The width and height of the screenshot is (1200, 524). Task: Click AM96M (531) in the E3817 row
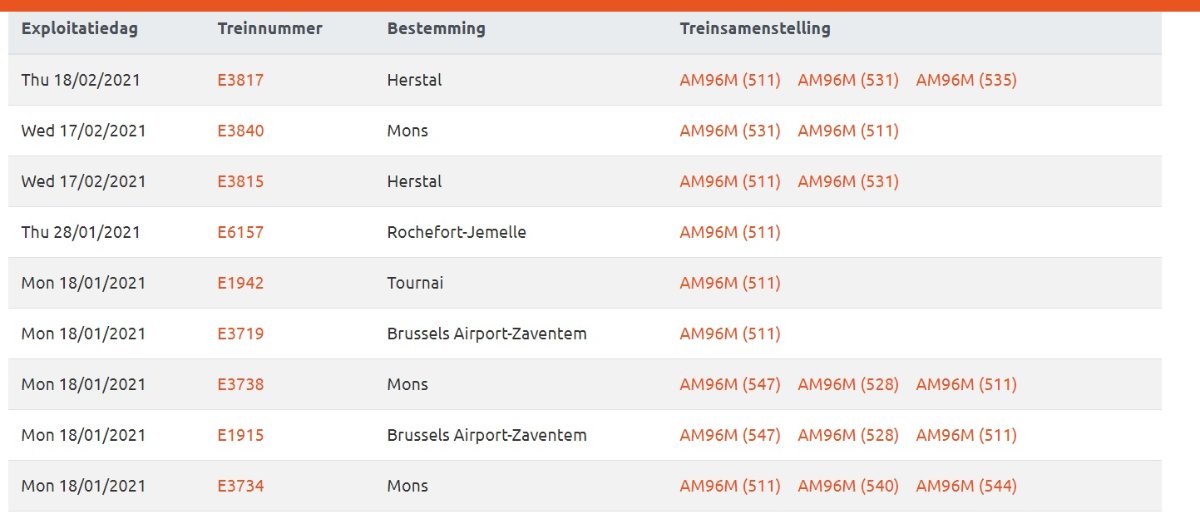(848, 80)
